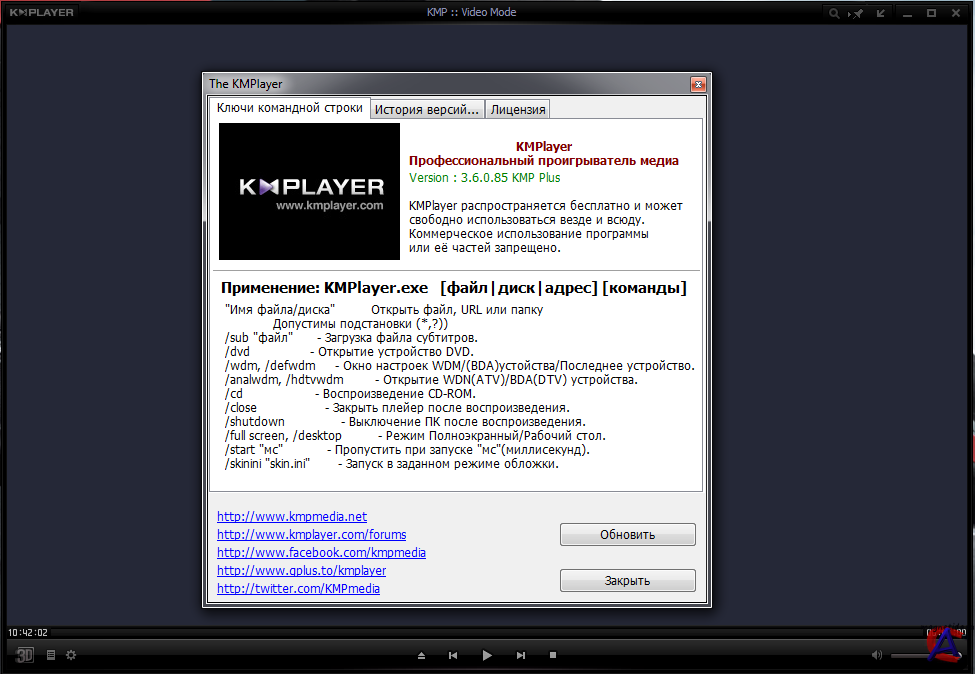975x674 pixels.
Task: Click the /analwdm, /hdtvwdm command text
Action: pos(284,380)
